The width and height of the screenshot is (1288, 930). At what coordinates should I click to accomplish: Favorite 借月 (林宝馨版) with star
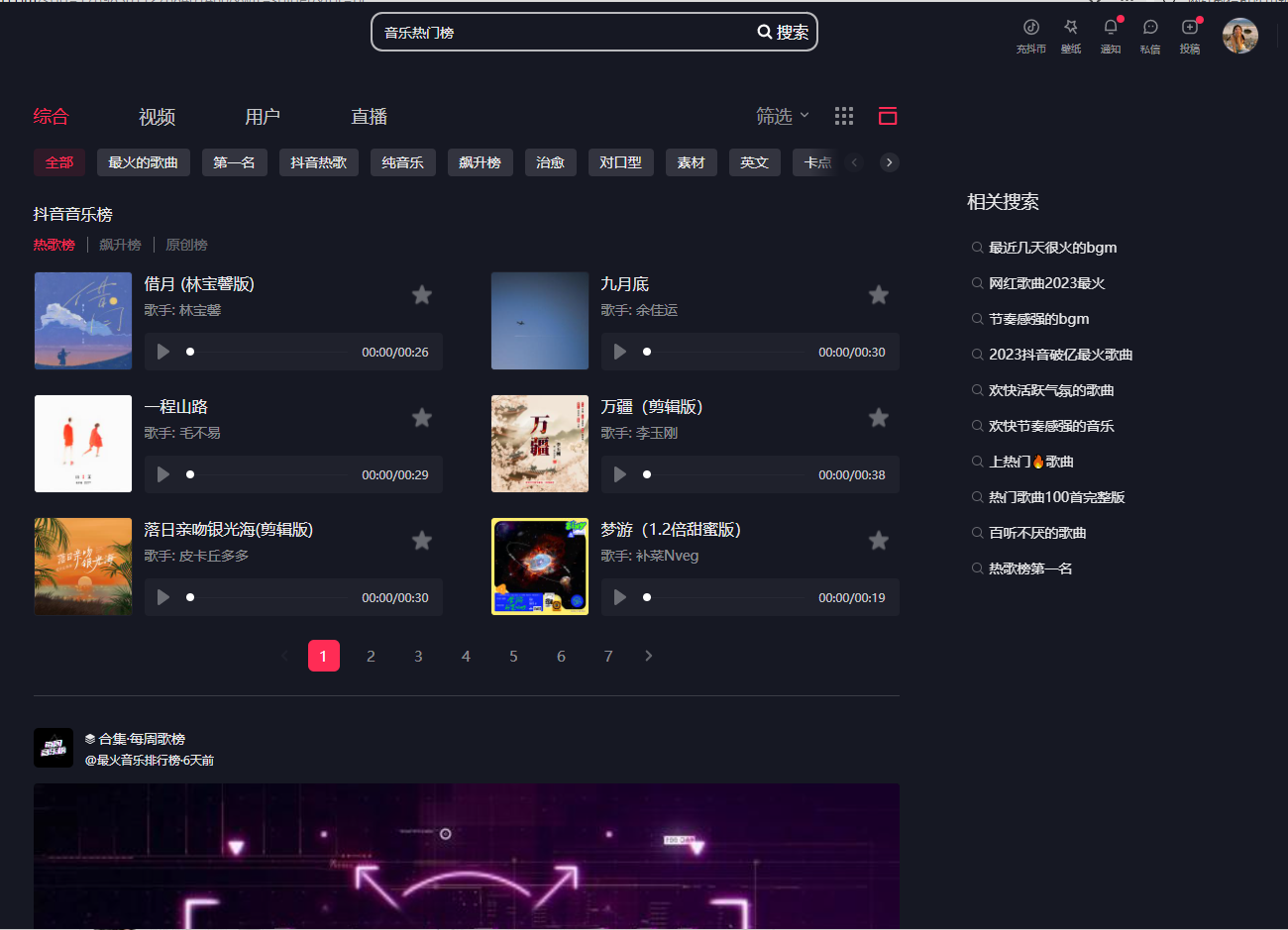(422, 294)
